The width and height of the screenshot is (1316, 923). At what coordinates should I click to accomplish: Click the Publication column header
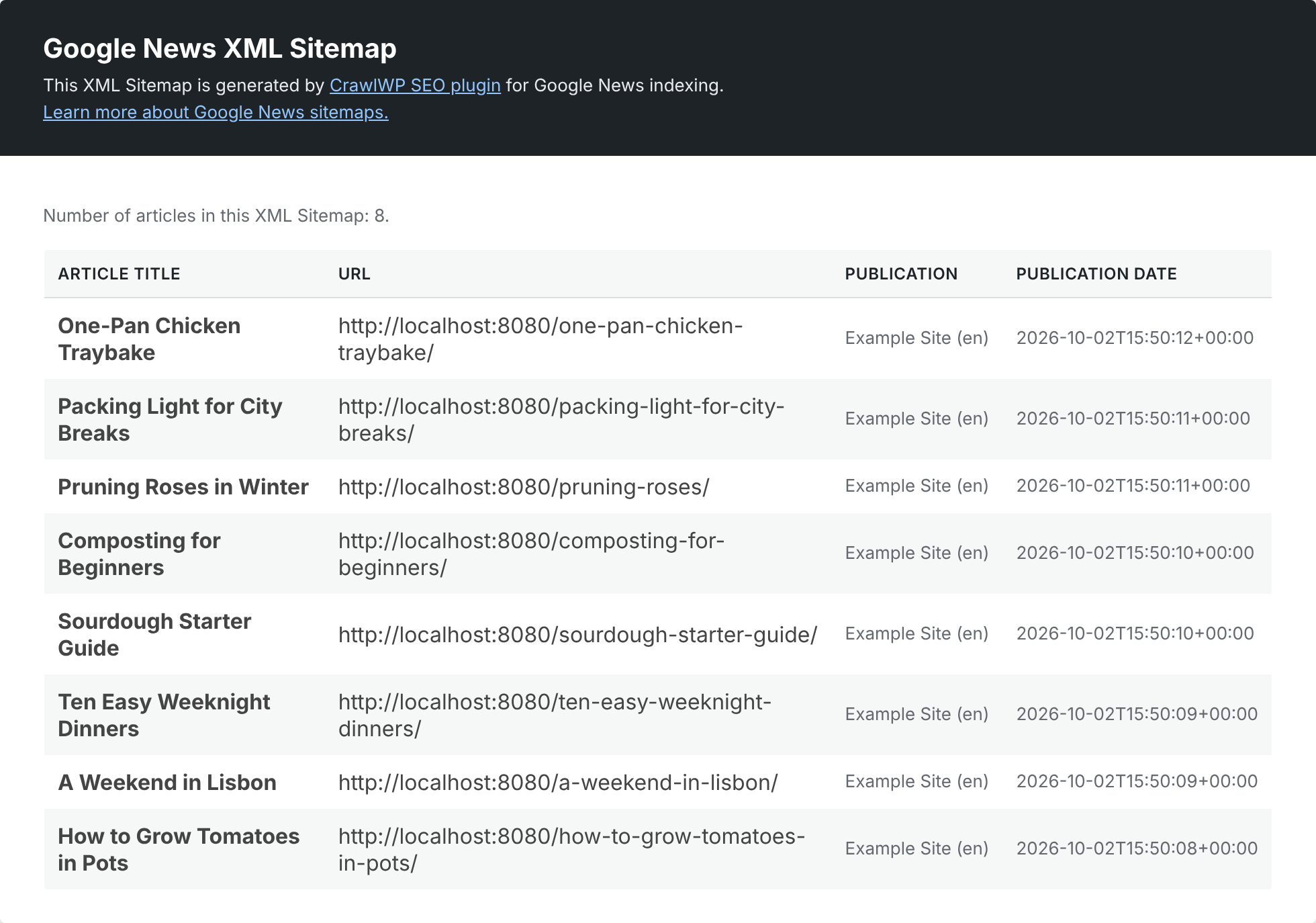pos(901,274)
